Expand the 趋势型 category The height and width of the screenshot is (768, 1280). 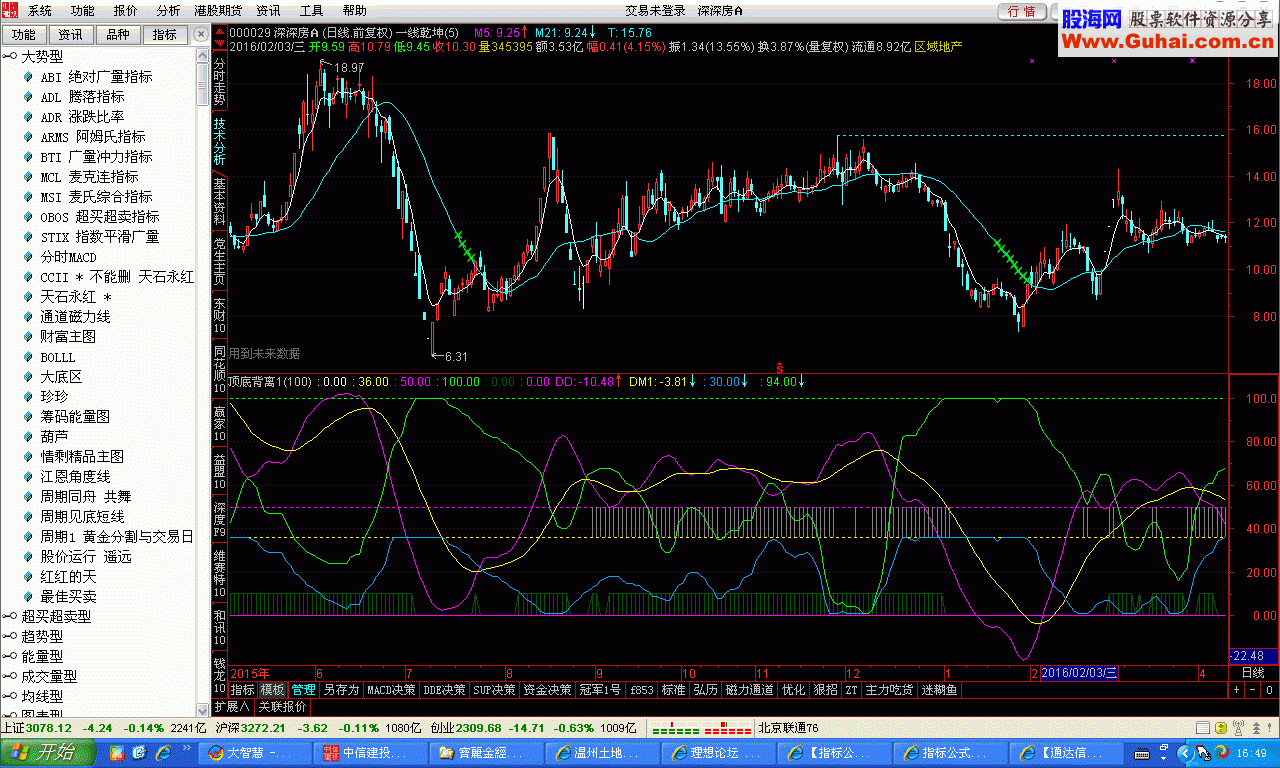(10, 637)
